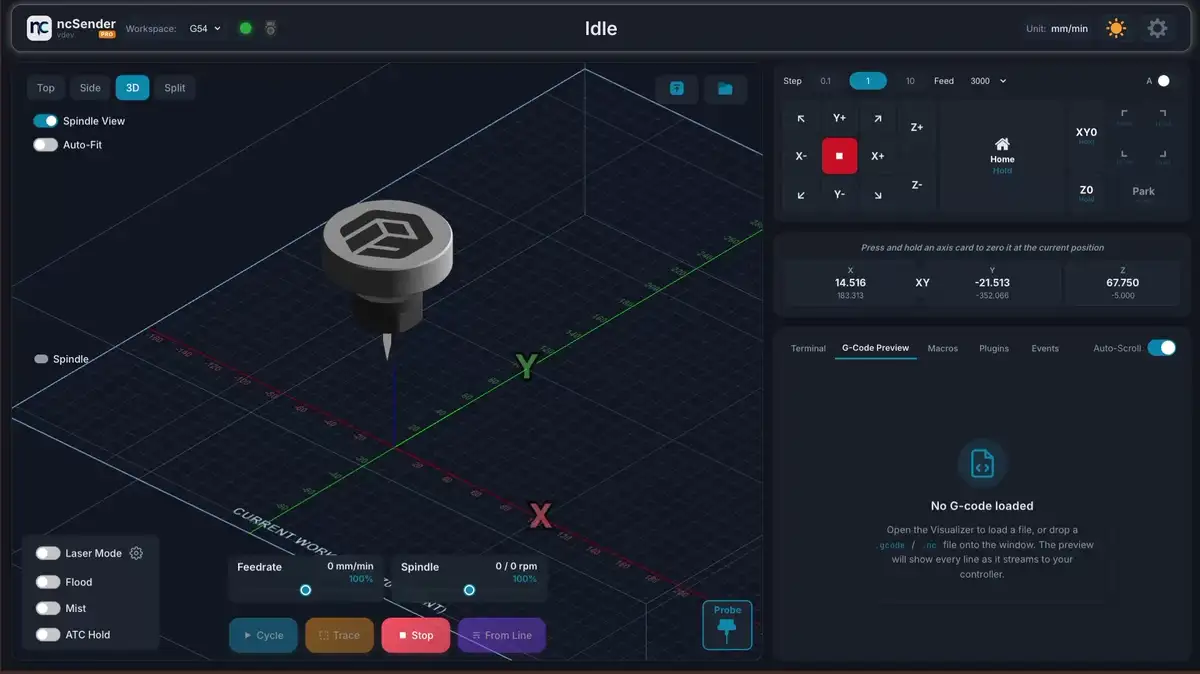Click the Stop button in the bottom bar
The height and width of the screenshot is (674, 1200).
[416, 635]
